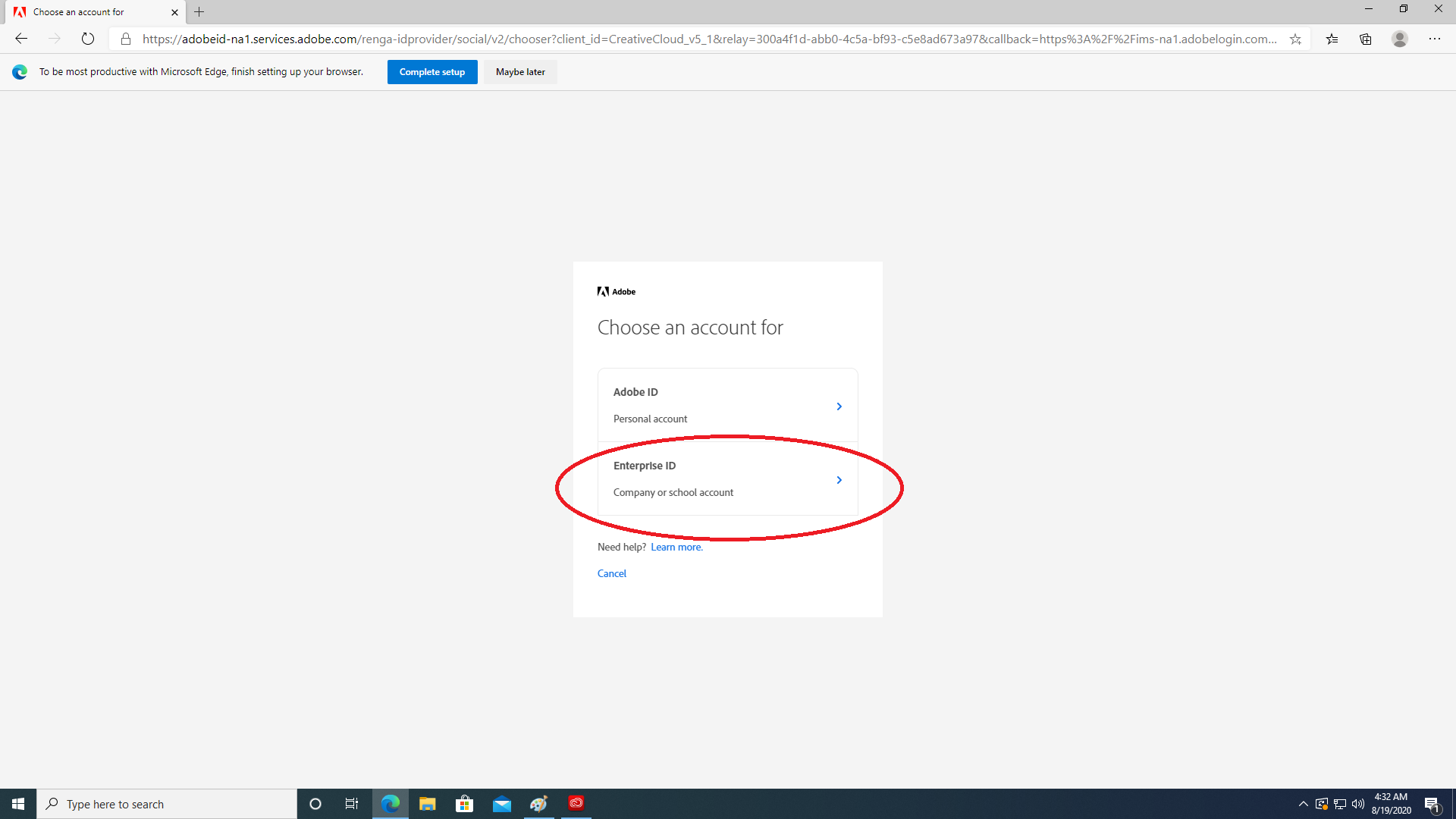Show hidden system tray icons
Image resolution: width=1456 pixels, height=819 pixels.
pos(1303,804)
